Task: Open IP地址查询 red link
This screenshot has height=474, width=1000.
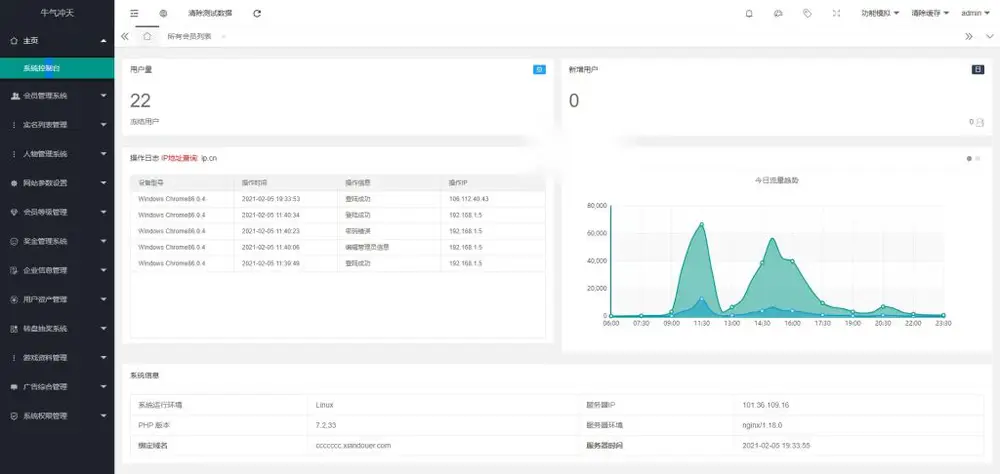Action: coord(180,158)
